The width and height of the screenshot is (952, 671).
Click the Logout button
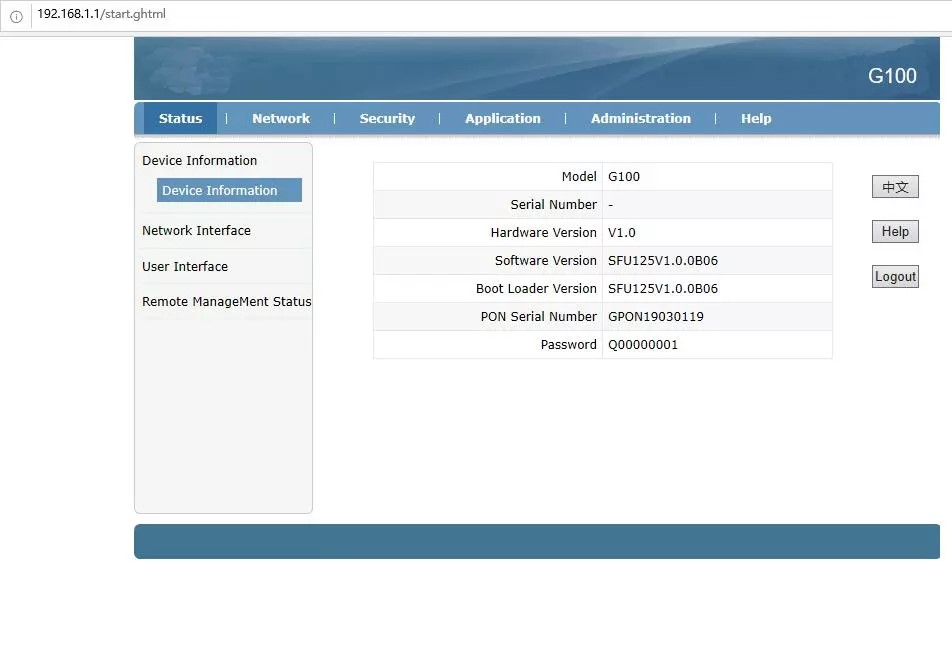(895, 276)
